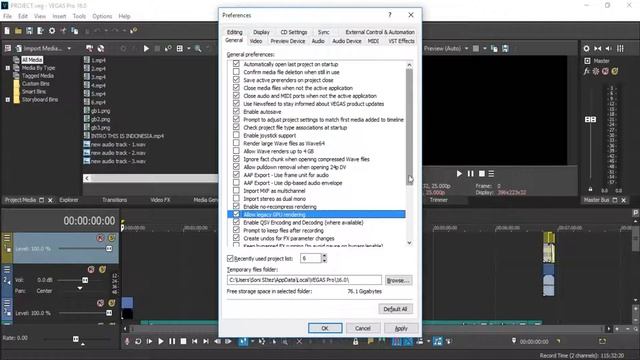The height and width of the screenshot is (360, 640).
Task: Click the Master Bus properties gear icon
Action: click(587, 49)
